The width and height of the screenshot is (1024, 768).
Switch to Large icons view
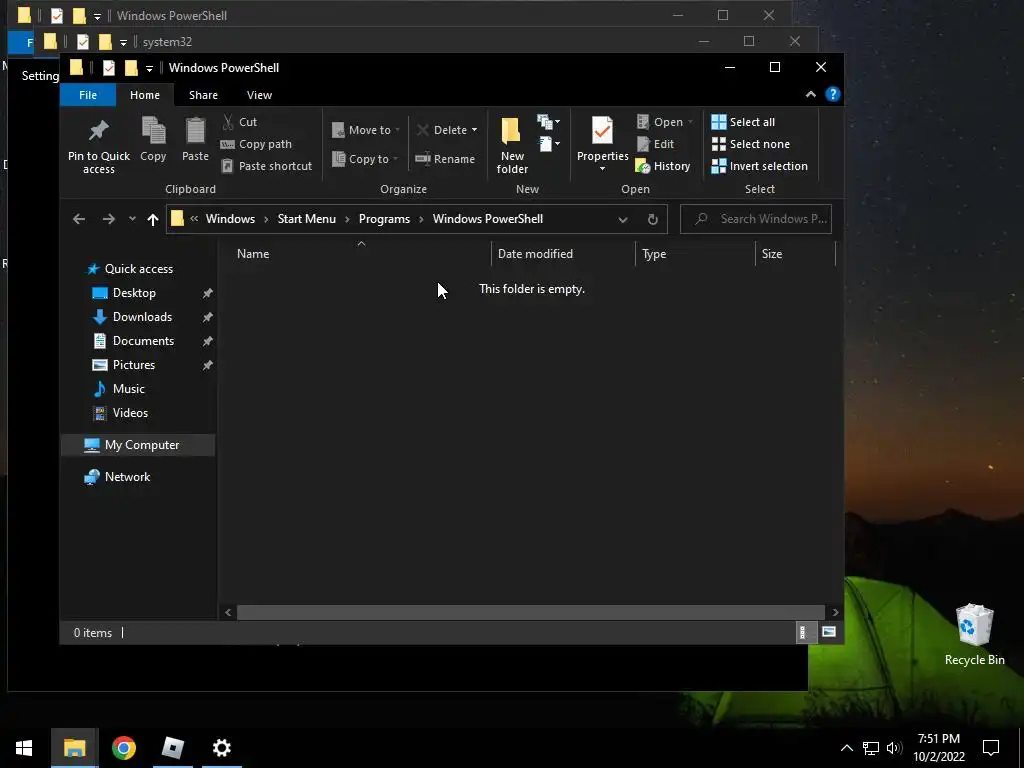click(x=829, y=632)
